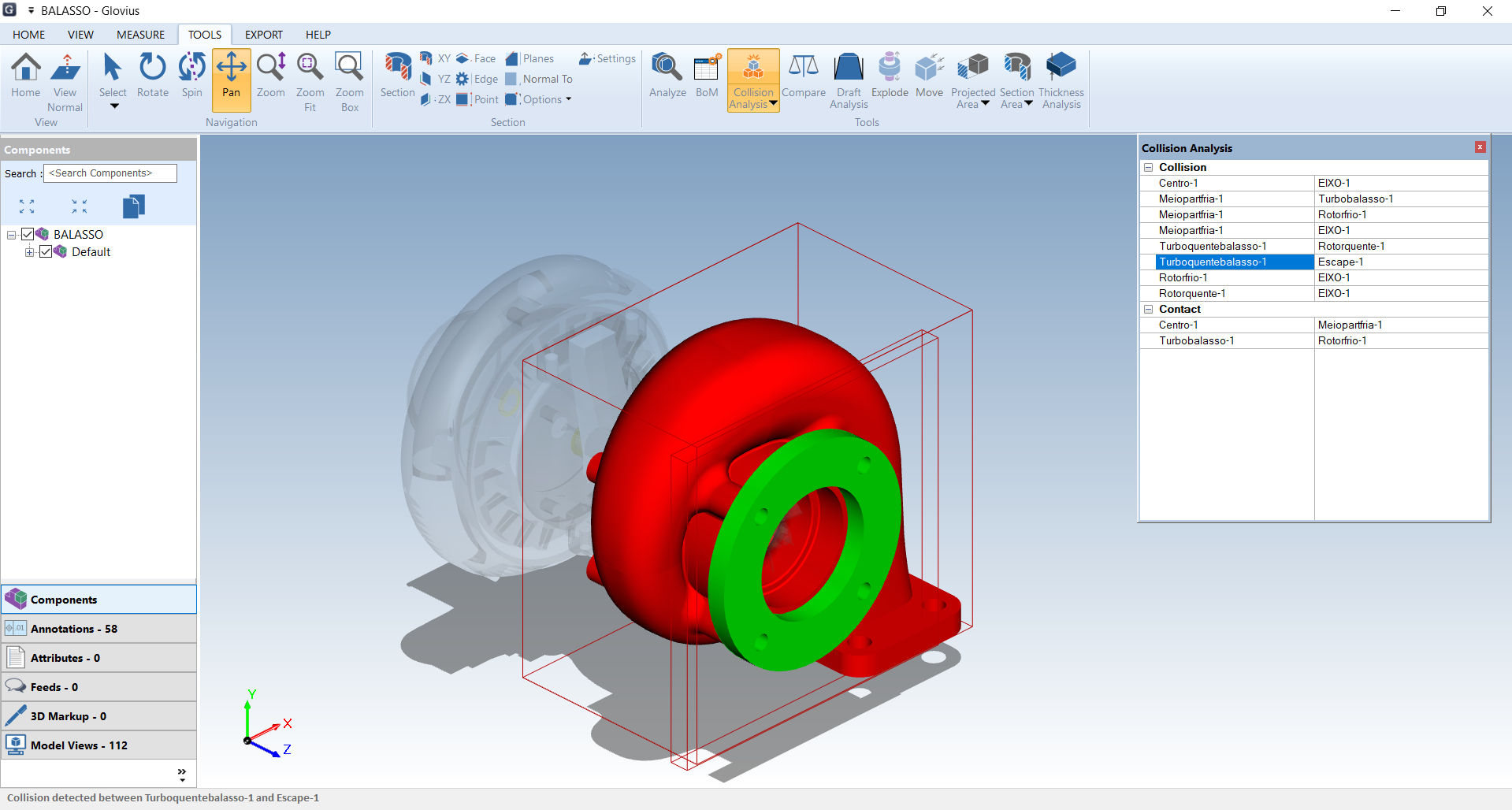
Task: Expand the Default tree node
Action: click(x=29, y=251)
